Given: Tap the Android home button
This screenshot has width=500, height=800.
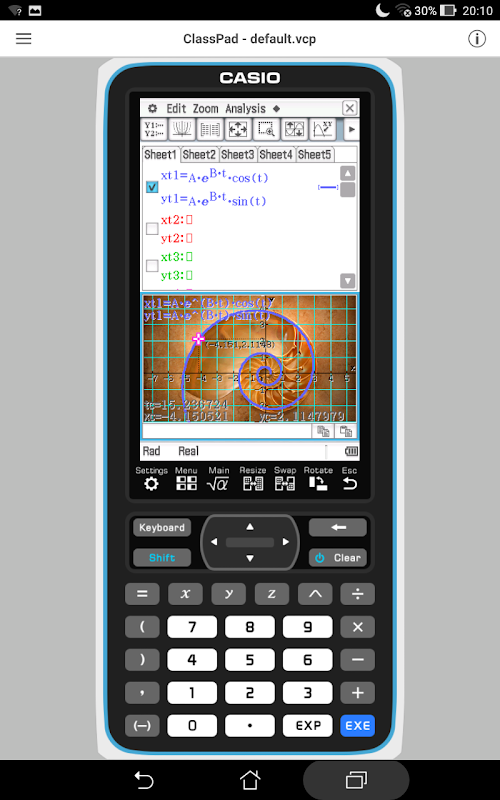Looking at the screenshot, I should click(249, 780).
